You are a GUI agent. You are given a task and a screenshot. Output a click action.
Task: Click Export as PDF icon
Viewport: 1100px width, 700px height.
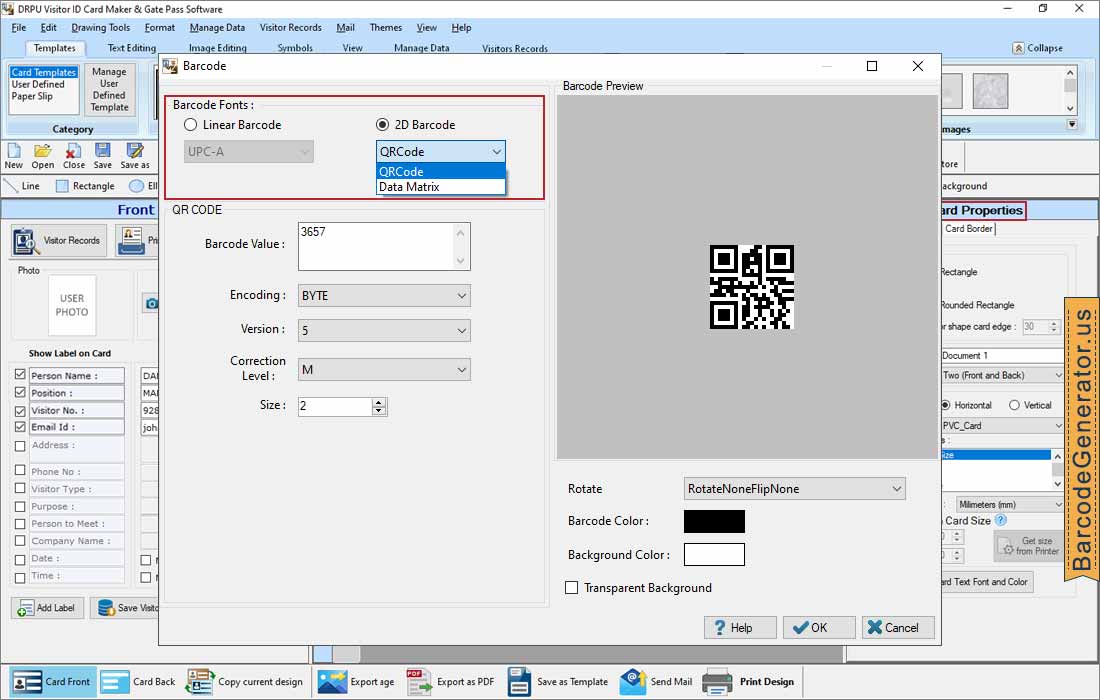coord(419,682)
